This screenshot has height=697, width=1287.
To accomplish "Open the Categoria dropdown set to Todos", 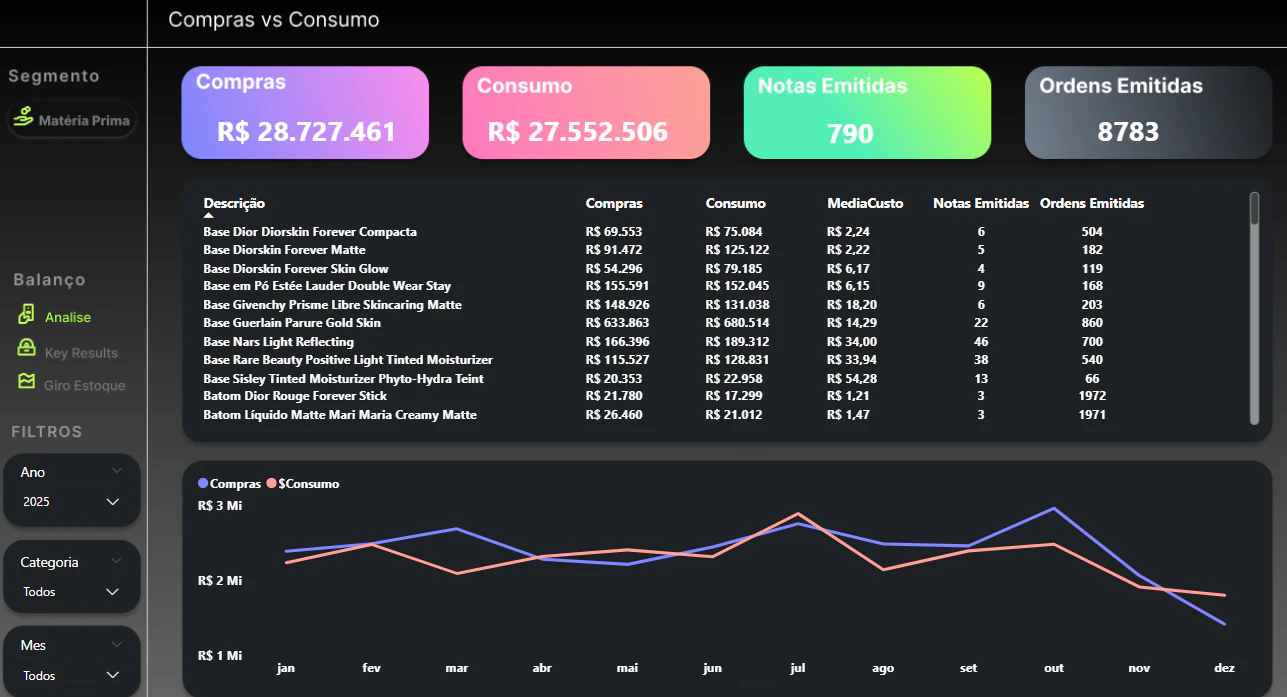I will point(71,592).
